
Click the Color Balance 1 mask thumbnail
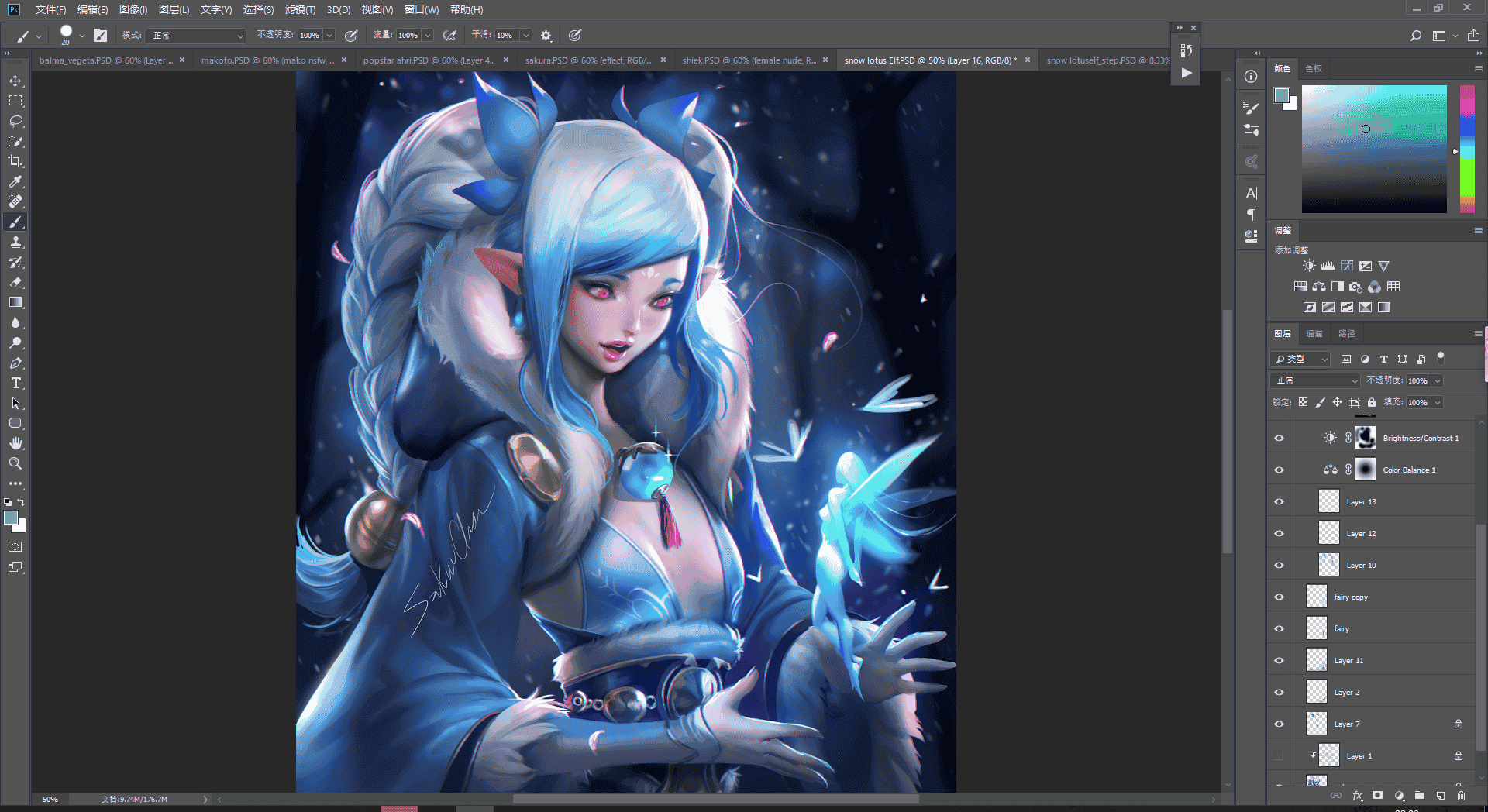point(1366,470)
